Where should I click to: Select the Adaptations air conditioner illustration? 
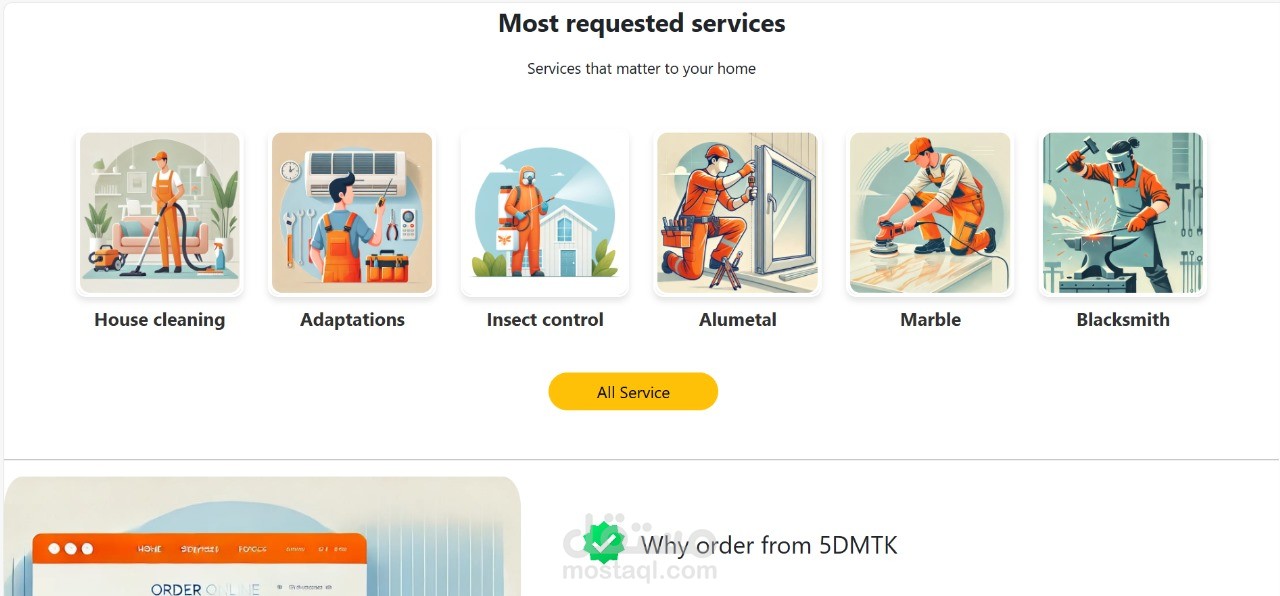point(352,213)
